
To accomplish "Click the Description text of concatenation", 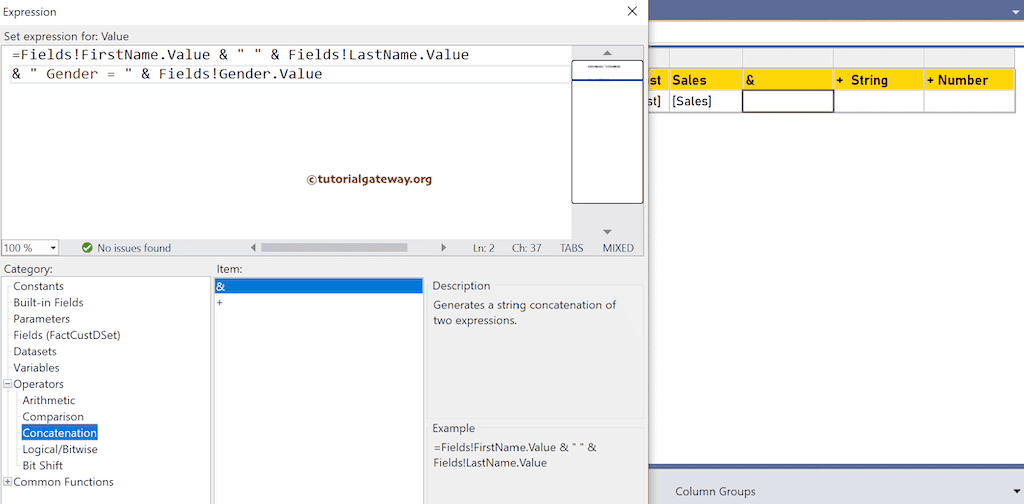I will (524, 313).
